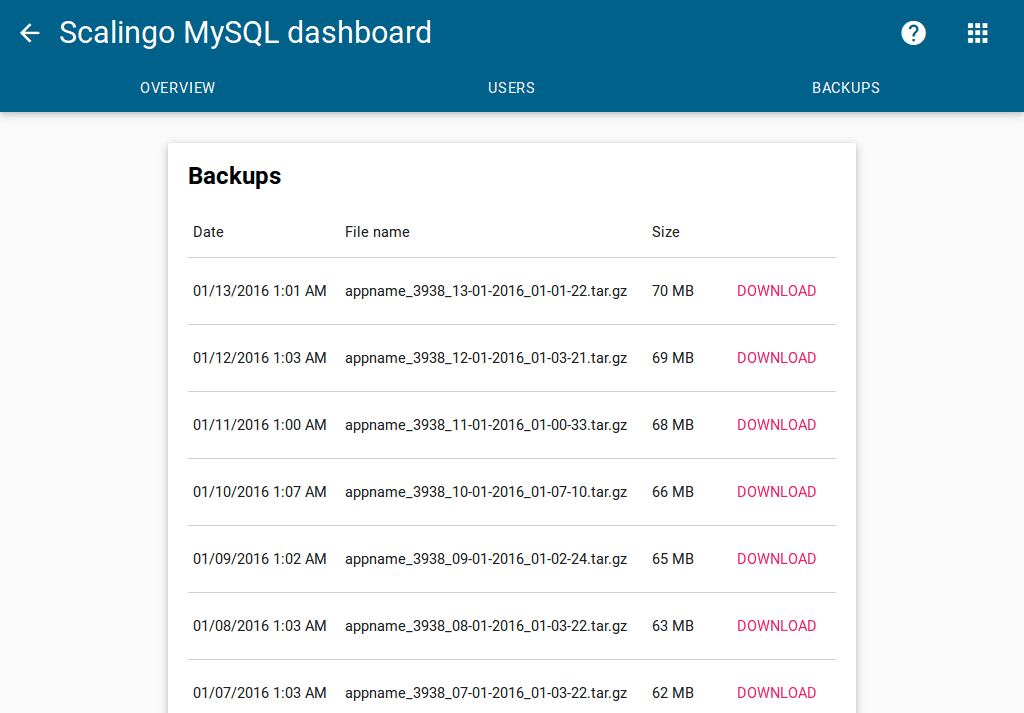
Task: Download appname_3938_10-01-2016_01-07-10.tar.gz
Action: pos(776,492)
